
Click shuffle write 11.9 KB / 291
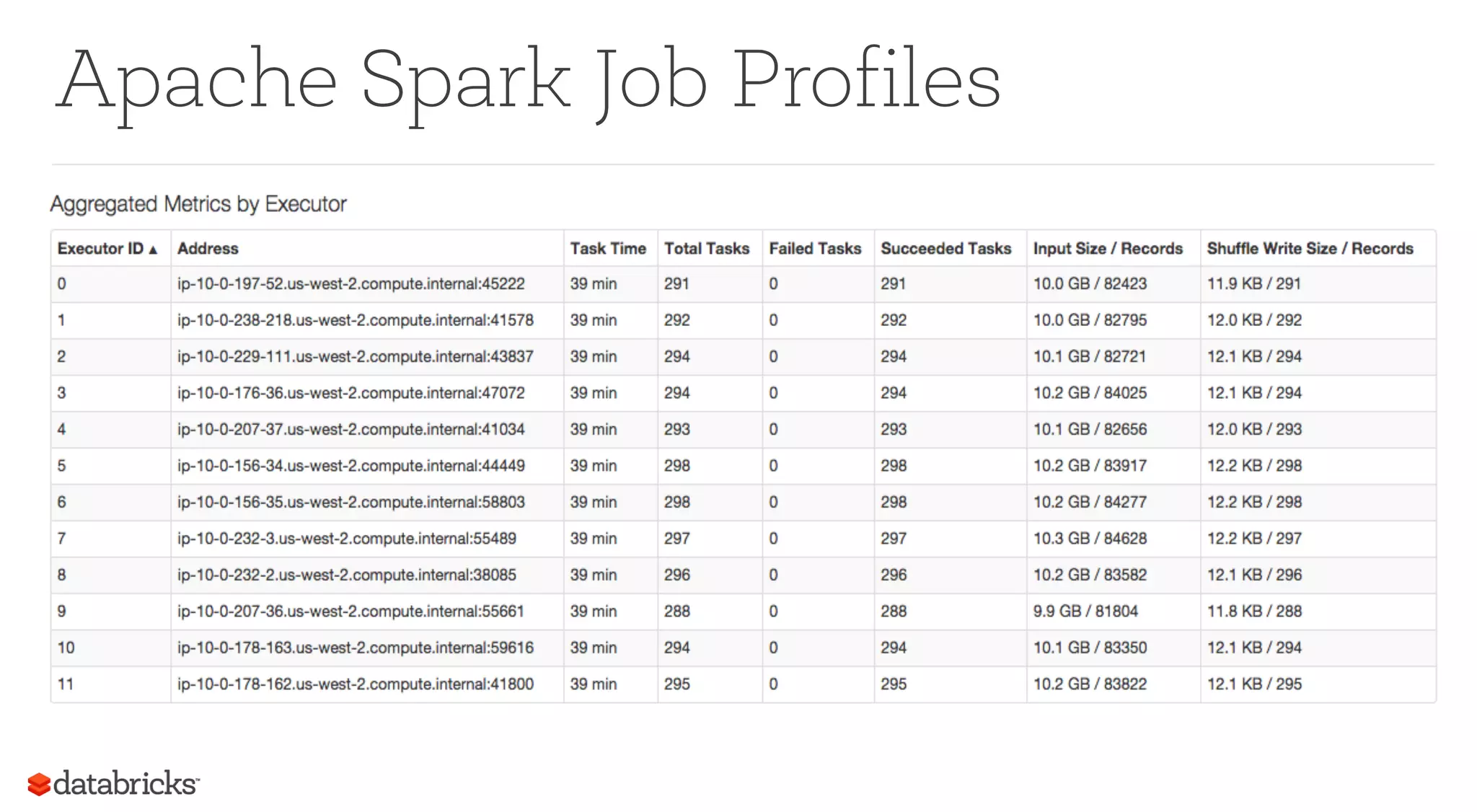click(x=1254, y=284)
